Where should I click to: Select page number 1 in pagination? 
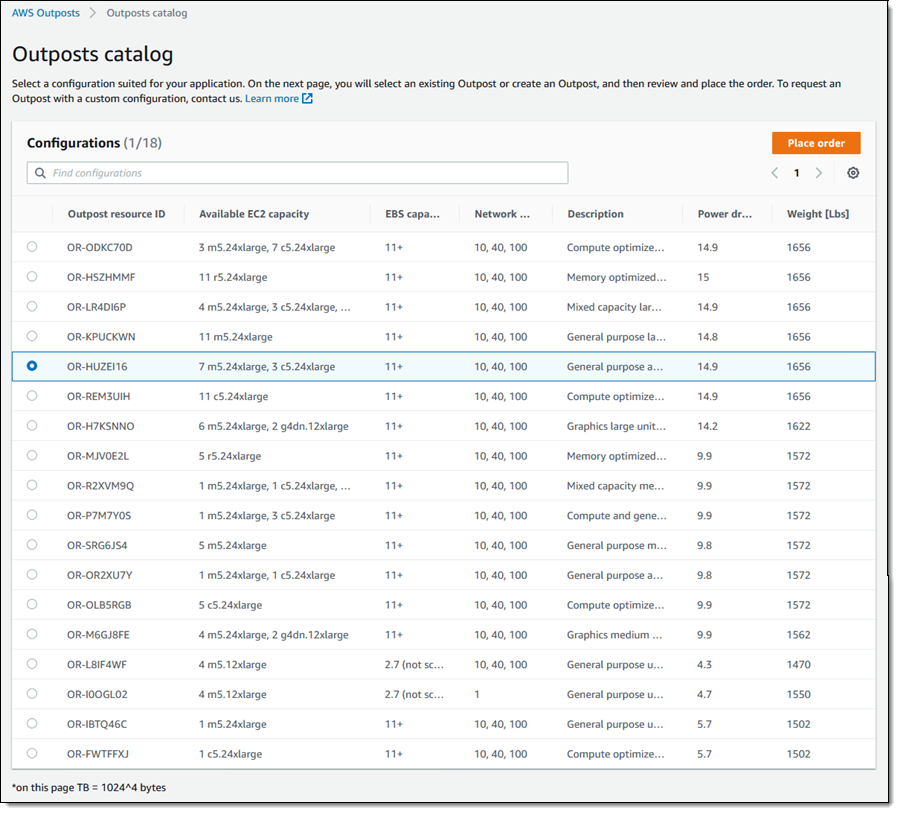[797, 173]
